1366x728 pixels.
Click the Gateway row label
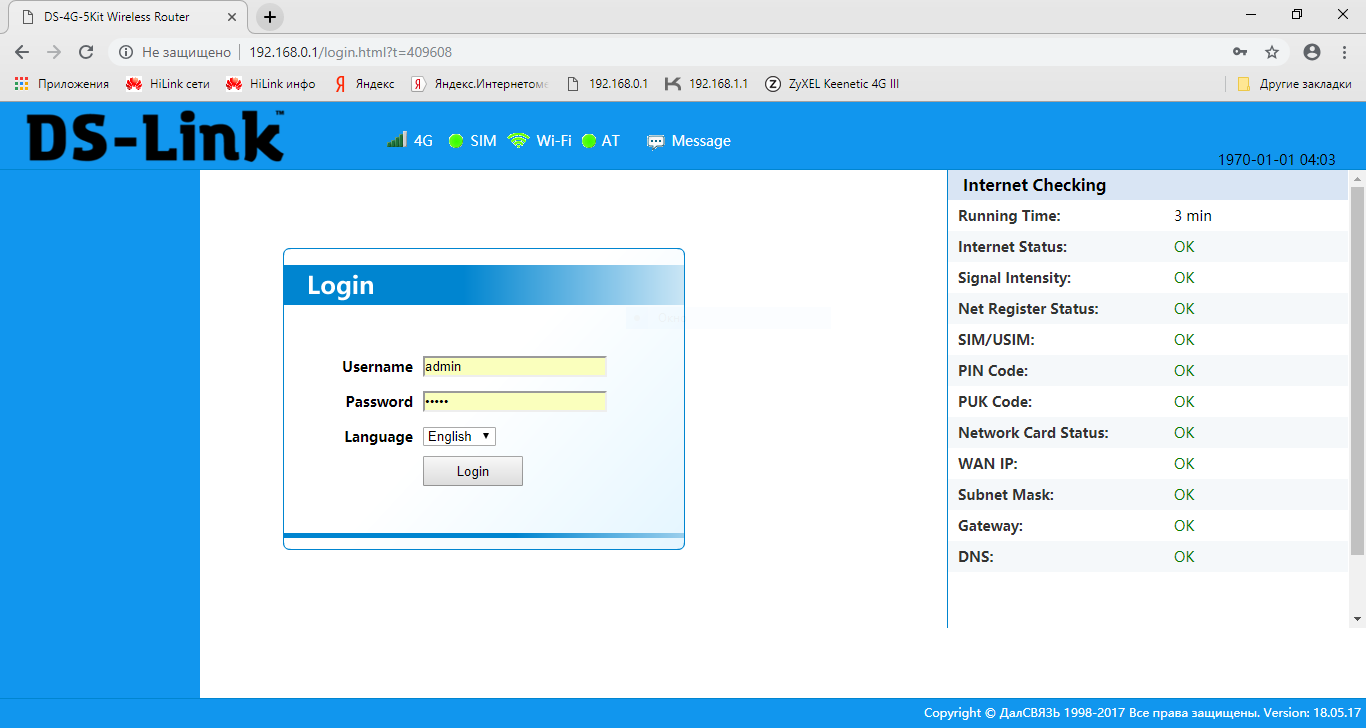click(990, 526)
